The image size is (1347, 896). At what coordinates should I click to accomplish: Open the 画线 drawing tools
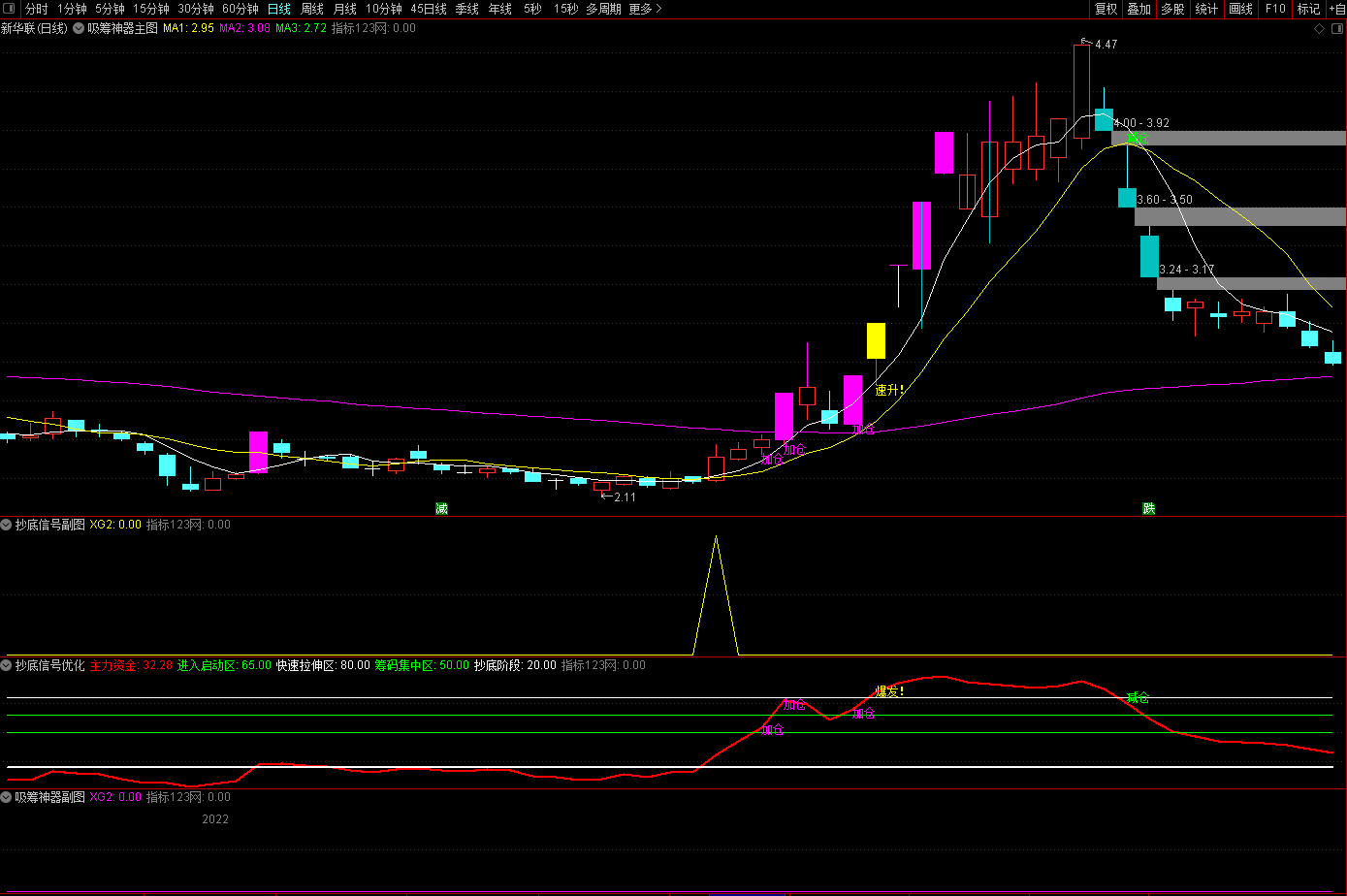(1240, 9)
